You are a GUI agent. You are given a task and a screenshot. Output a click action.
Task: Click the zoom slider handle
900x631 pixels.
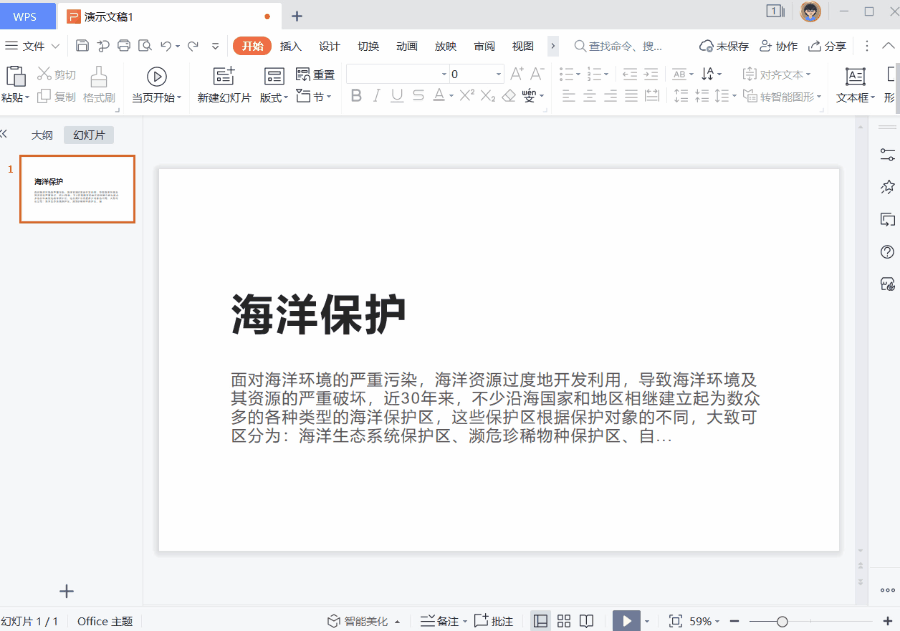point(782,621)
